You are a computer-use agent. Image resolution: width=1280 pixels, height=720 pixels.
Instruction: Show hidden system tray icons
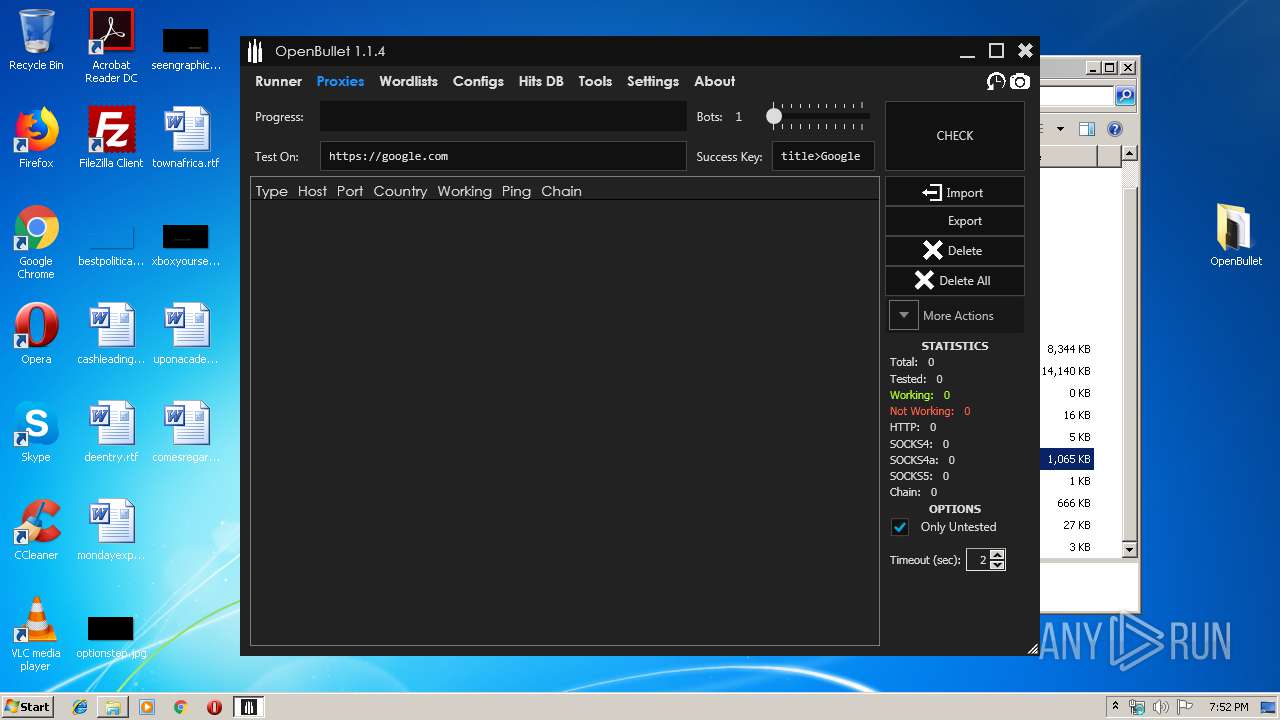click(1115, 707)
